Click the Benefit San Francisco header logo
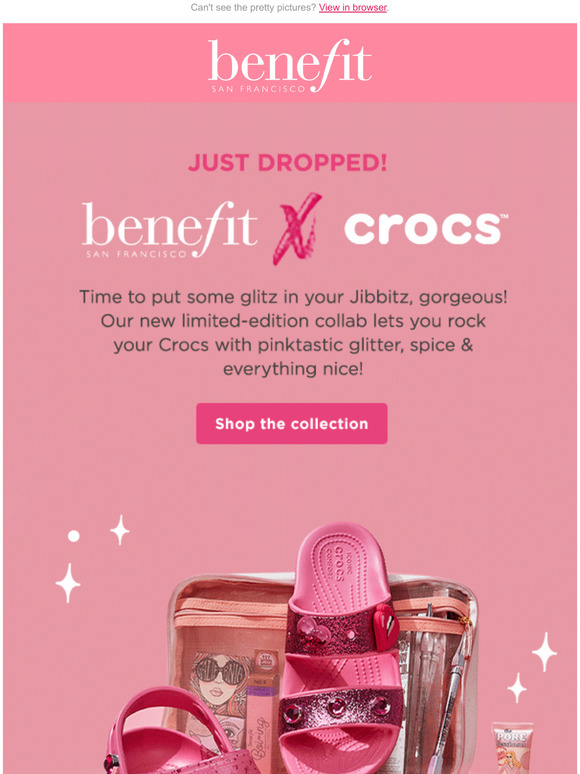This screenshot has width=580, height=774. coord(289,65)
